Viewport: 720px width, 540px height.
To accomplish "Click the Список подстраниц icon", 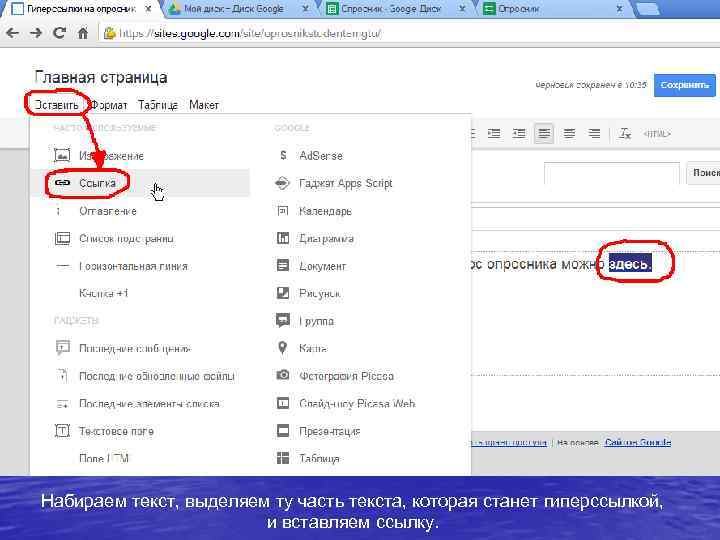I will pos(62,239).
